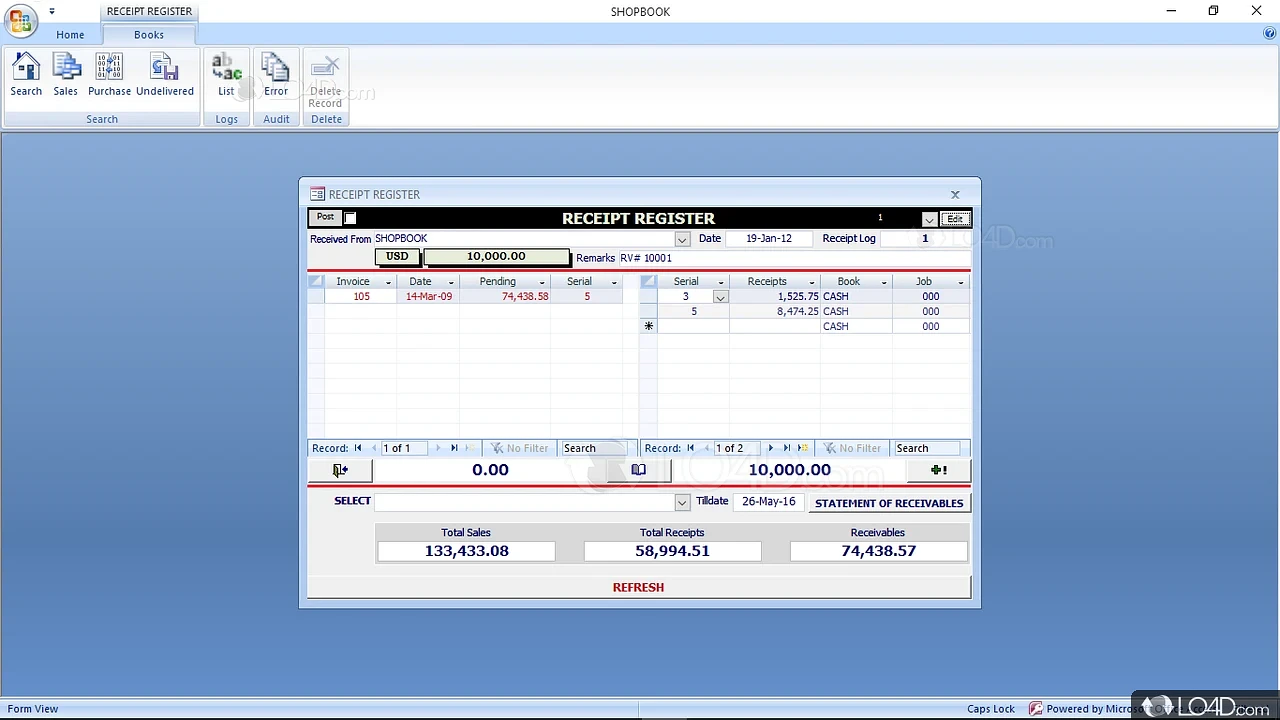
Task: Open Pending column filter arrow
Action: click(542, 282)
